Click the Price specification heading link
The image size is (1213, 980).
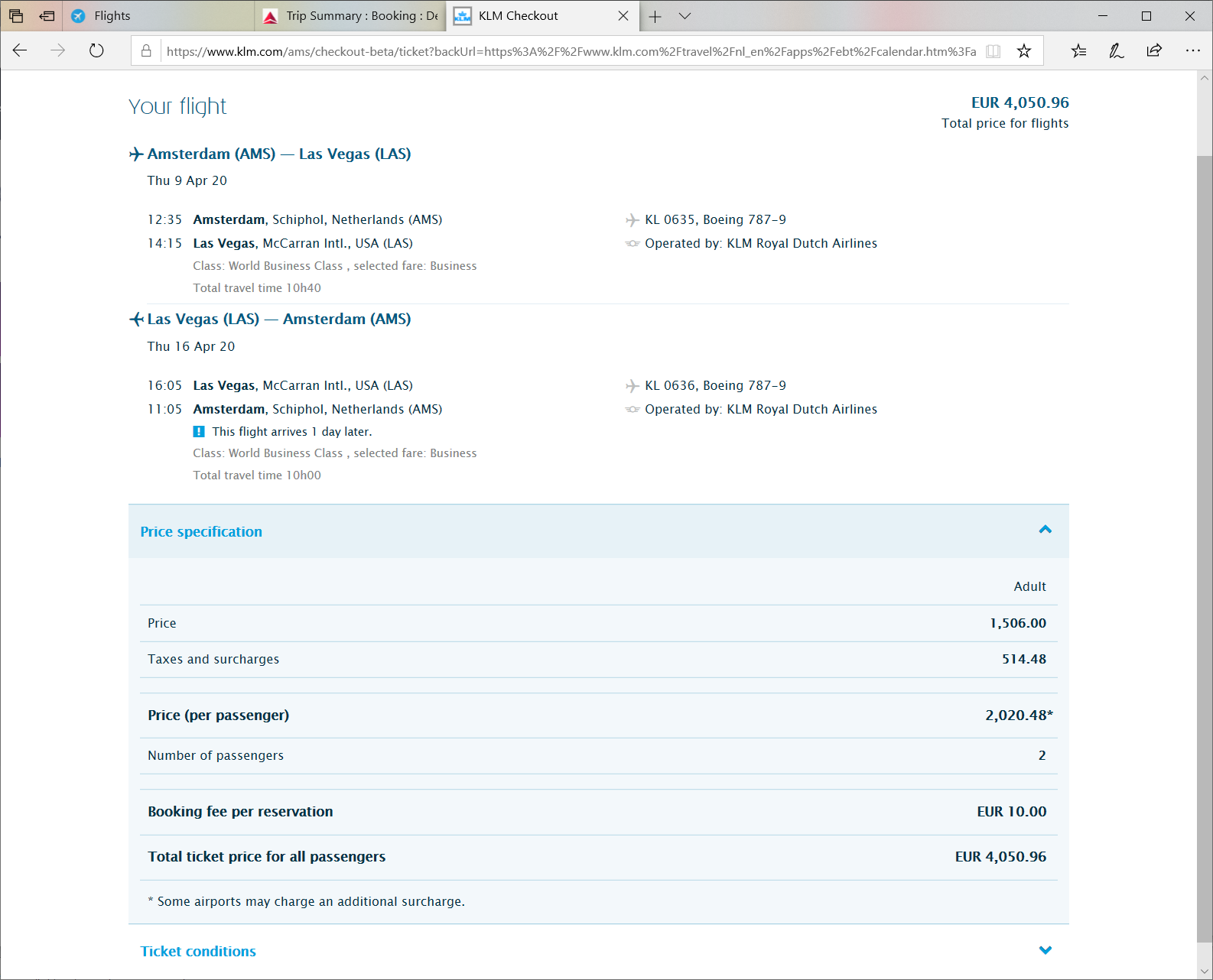click(201, 531)
